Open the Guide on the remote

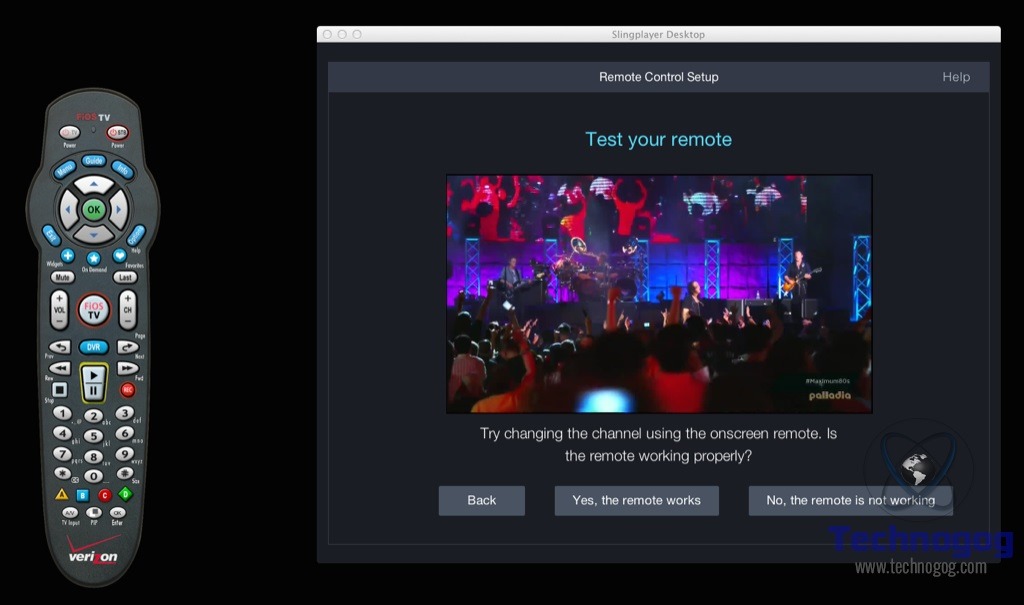pos(93,160)
